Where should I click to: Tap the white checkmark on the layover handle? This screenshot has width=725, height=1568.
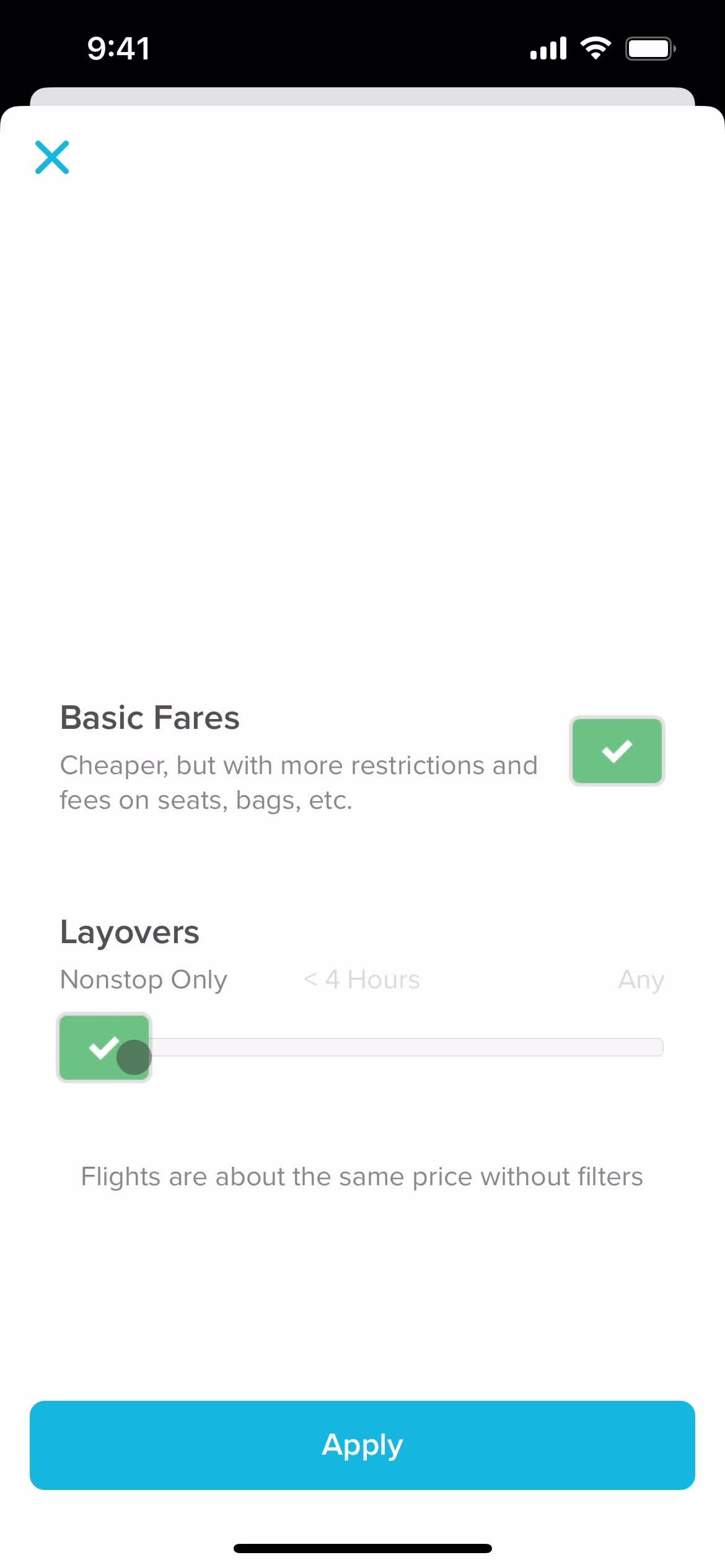coord(104,1047)
